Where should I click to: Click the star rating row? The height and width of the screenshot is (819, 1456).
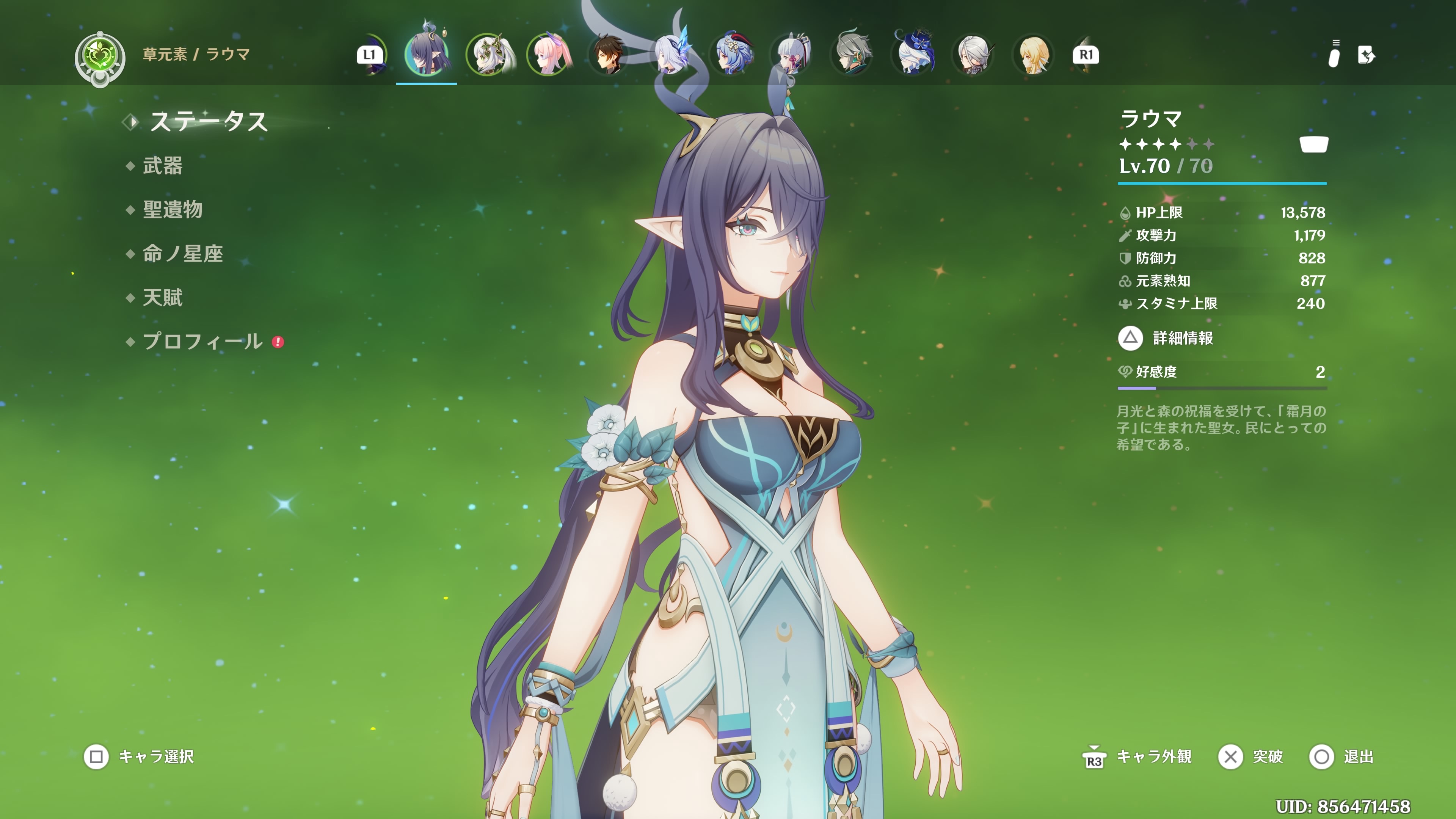click(1167, 145)
